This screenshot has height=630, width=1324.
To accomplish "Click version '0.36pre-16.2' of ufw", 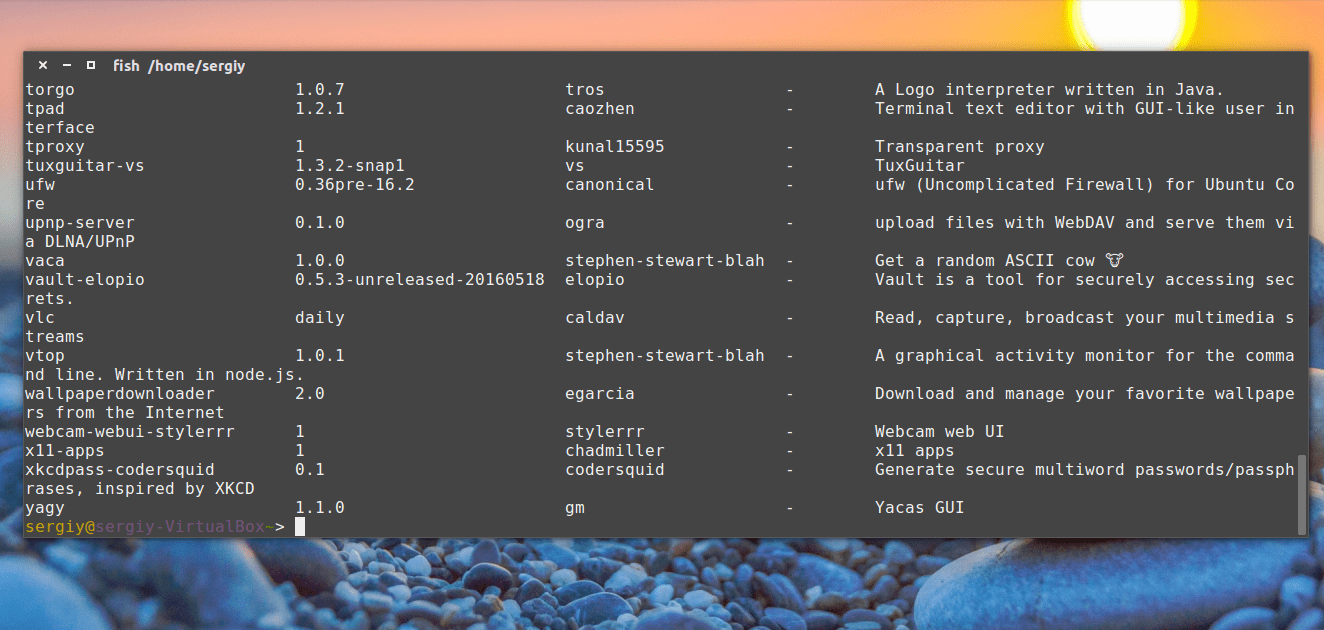I will click(x=354, y=185).
